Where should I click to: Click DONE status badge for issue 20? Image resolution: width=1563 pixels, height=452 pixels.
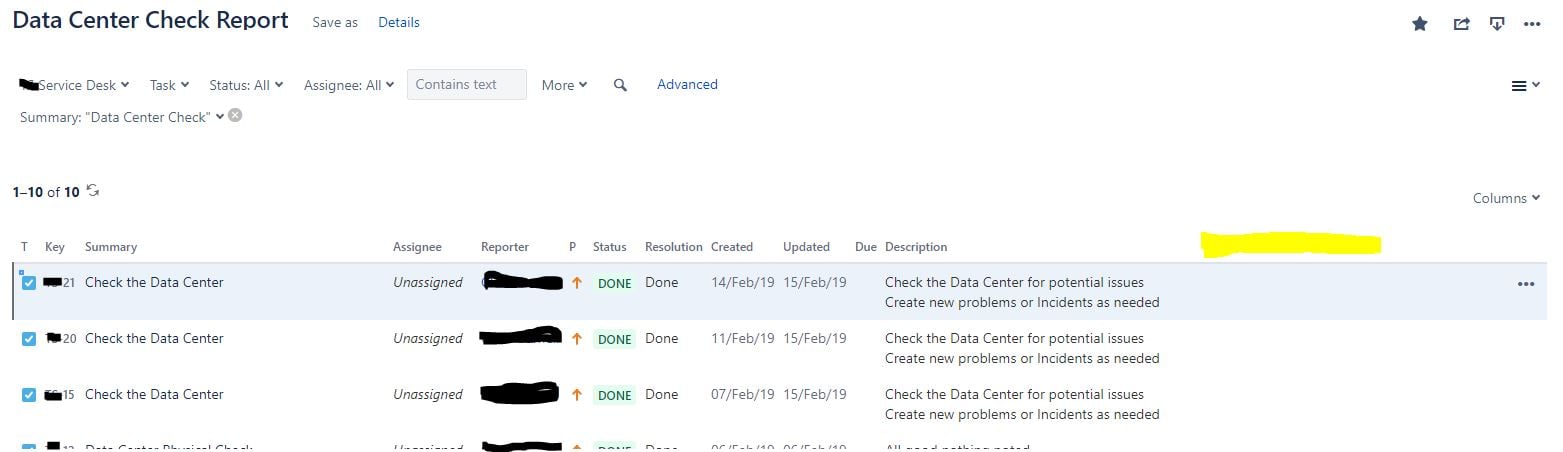pos(615,340)
